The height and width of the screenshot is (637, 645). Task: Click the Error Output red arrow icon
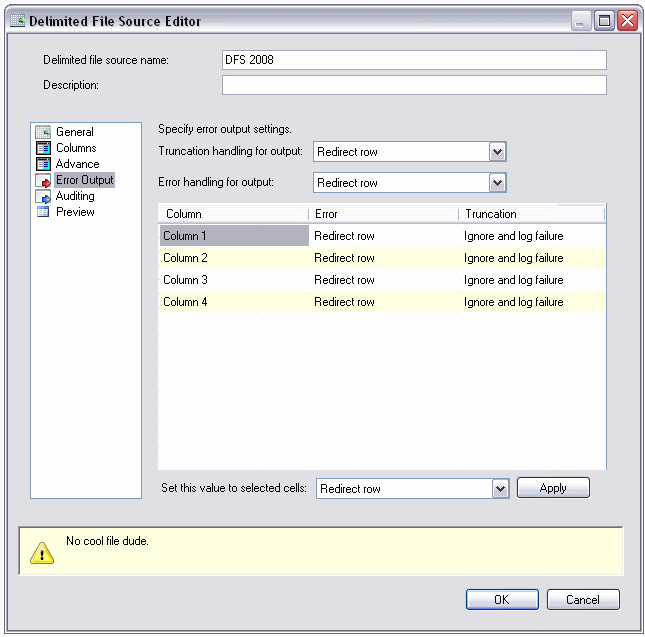[x=43, y=181]
